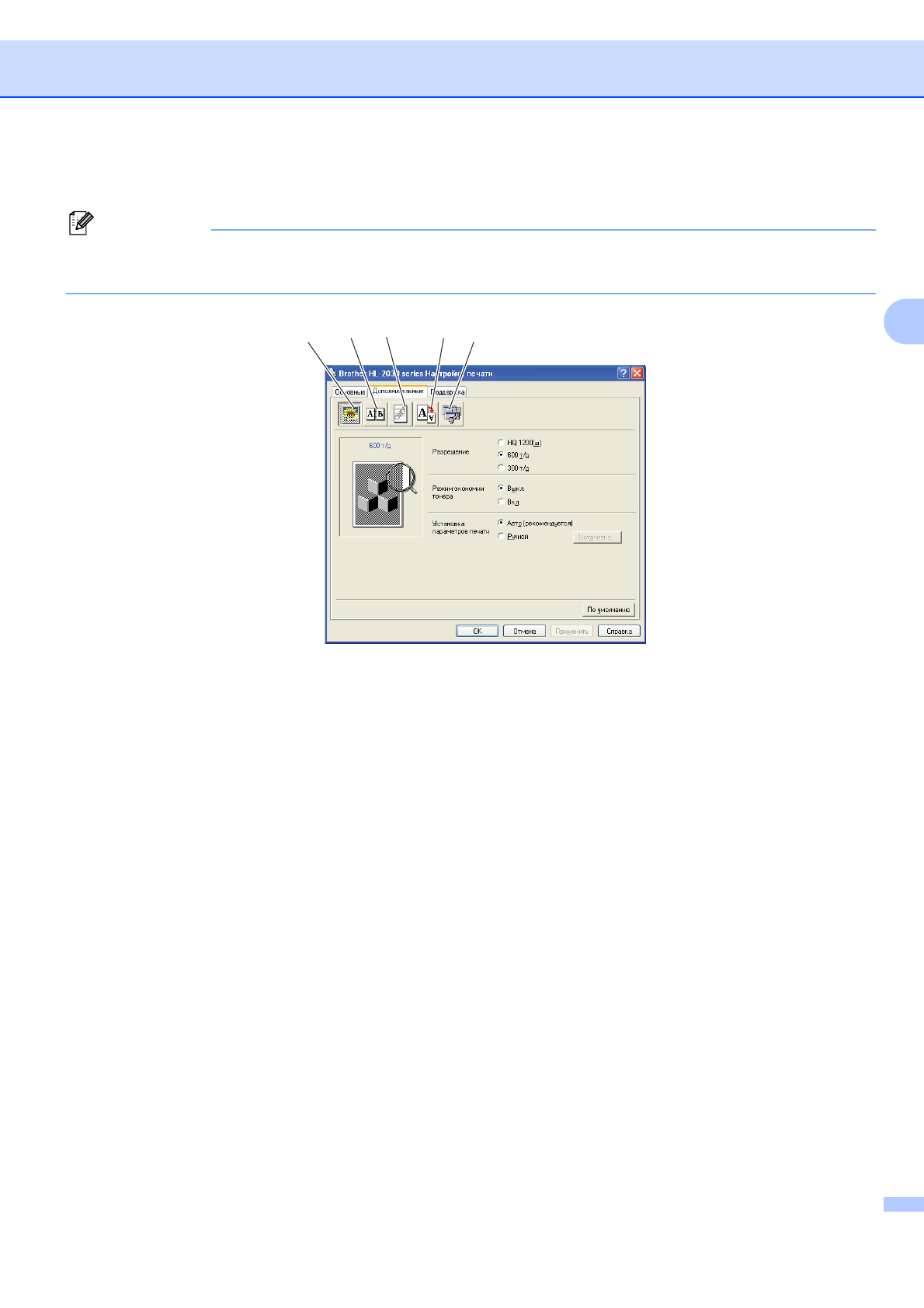Select 600 т/д resolution radio button

[x=501, y=455]
